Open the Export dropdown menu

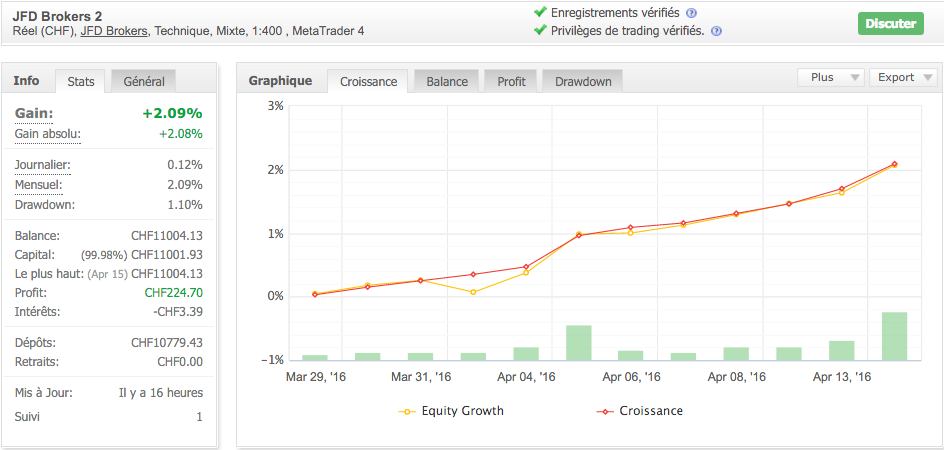click(903, 77)
